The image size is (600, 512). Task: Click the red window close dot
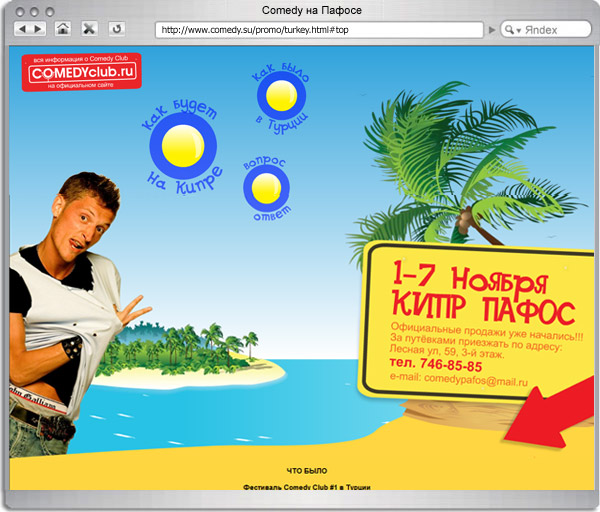18,10
